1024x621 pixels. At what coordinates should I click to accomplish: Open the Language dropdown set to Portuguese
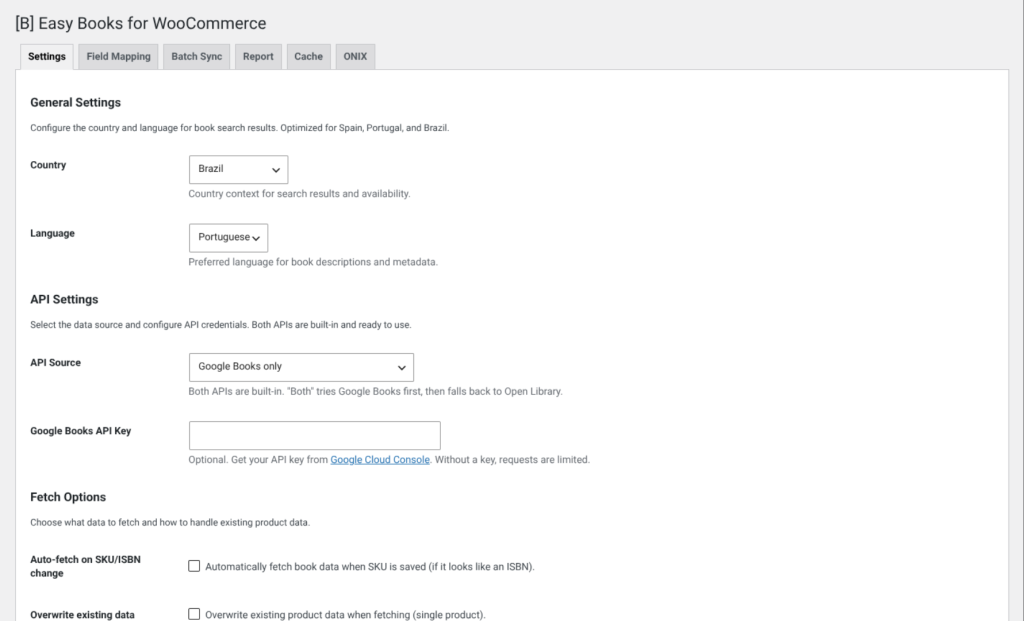229,238
